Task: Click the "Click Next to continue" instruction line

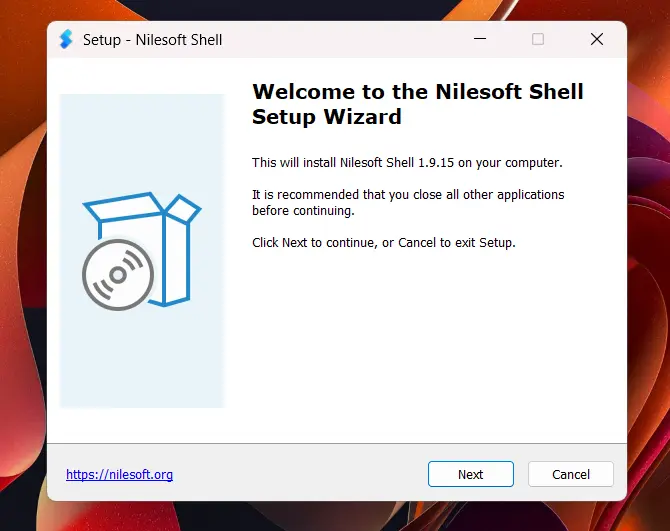Action: [384, 242]
